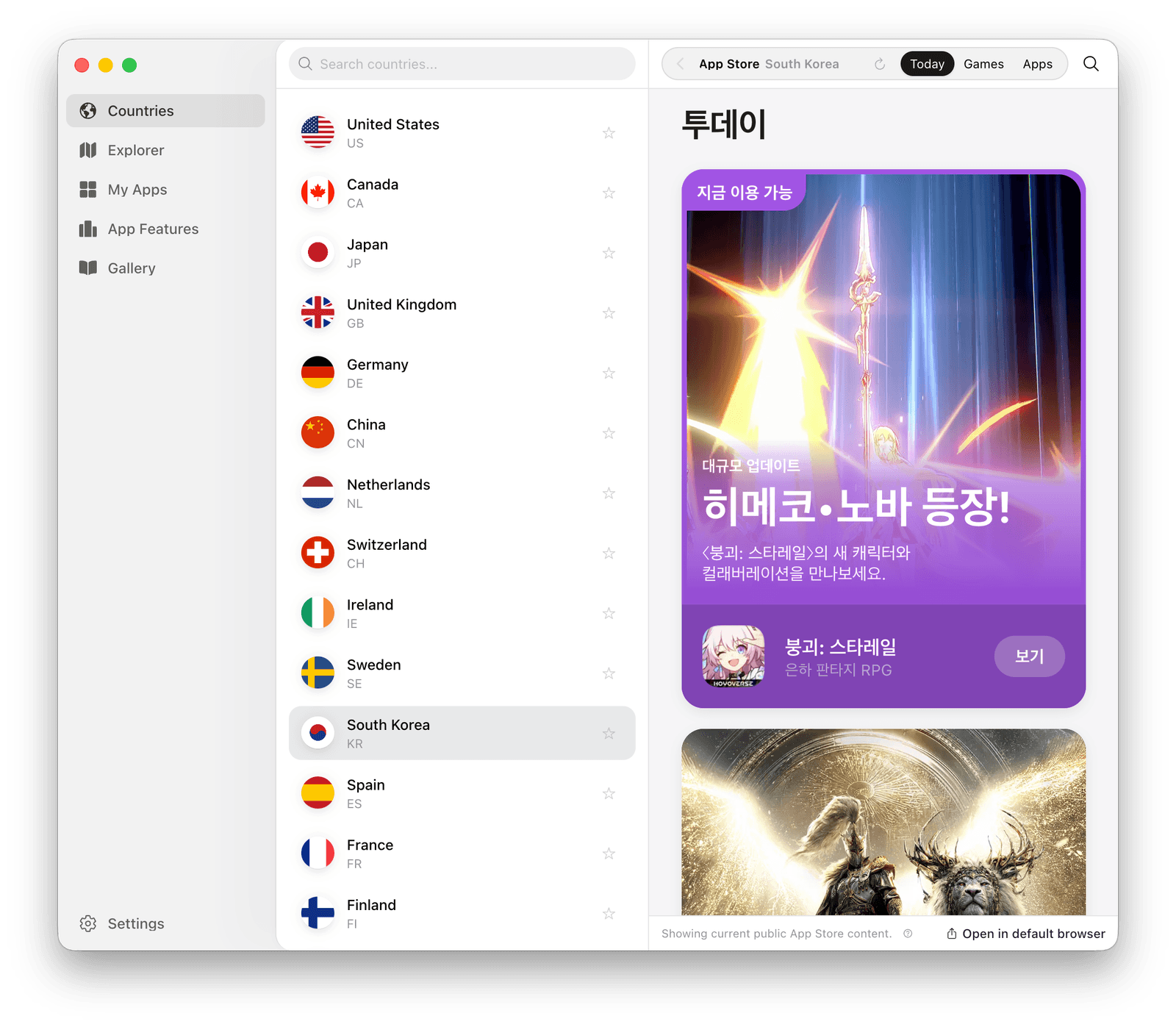Click the App Features chart icon
This screenshot has width=1176, height=1027.
pos(88,229)
